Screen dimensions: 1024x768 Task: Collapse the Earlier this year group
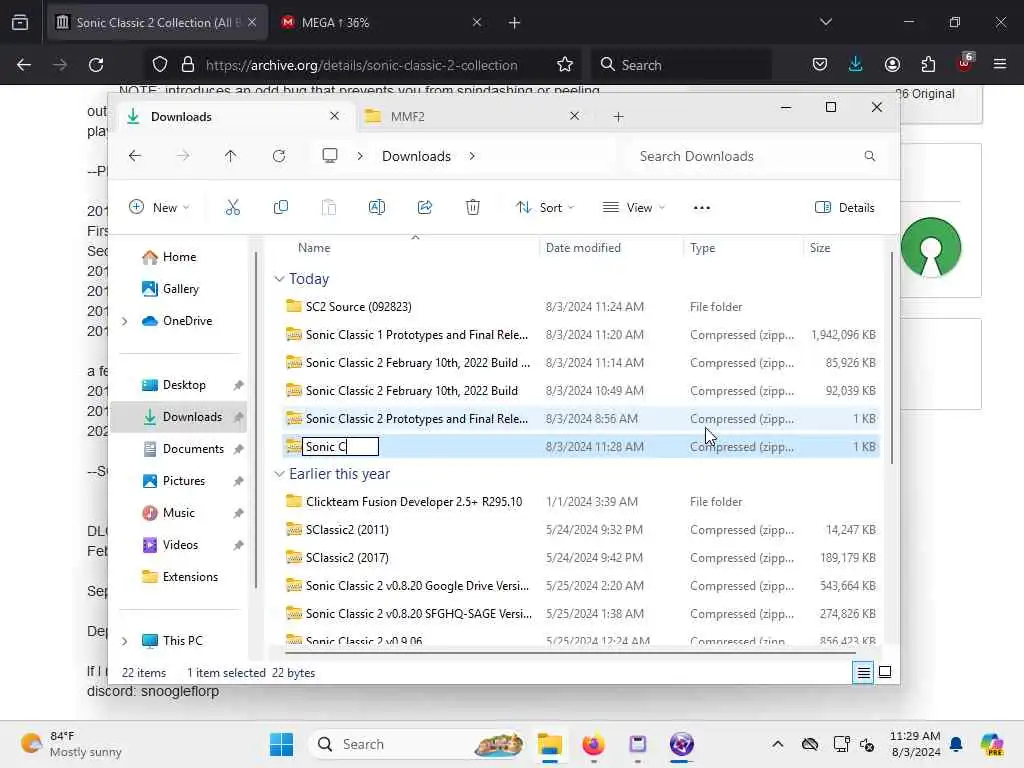280,473
